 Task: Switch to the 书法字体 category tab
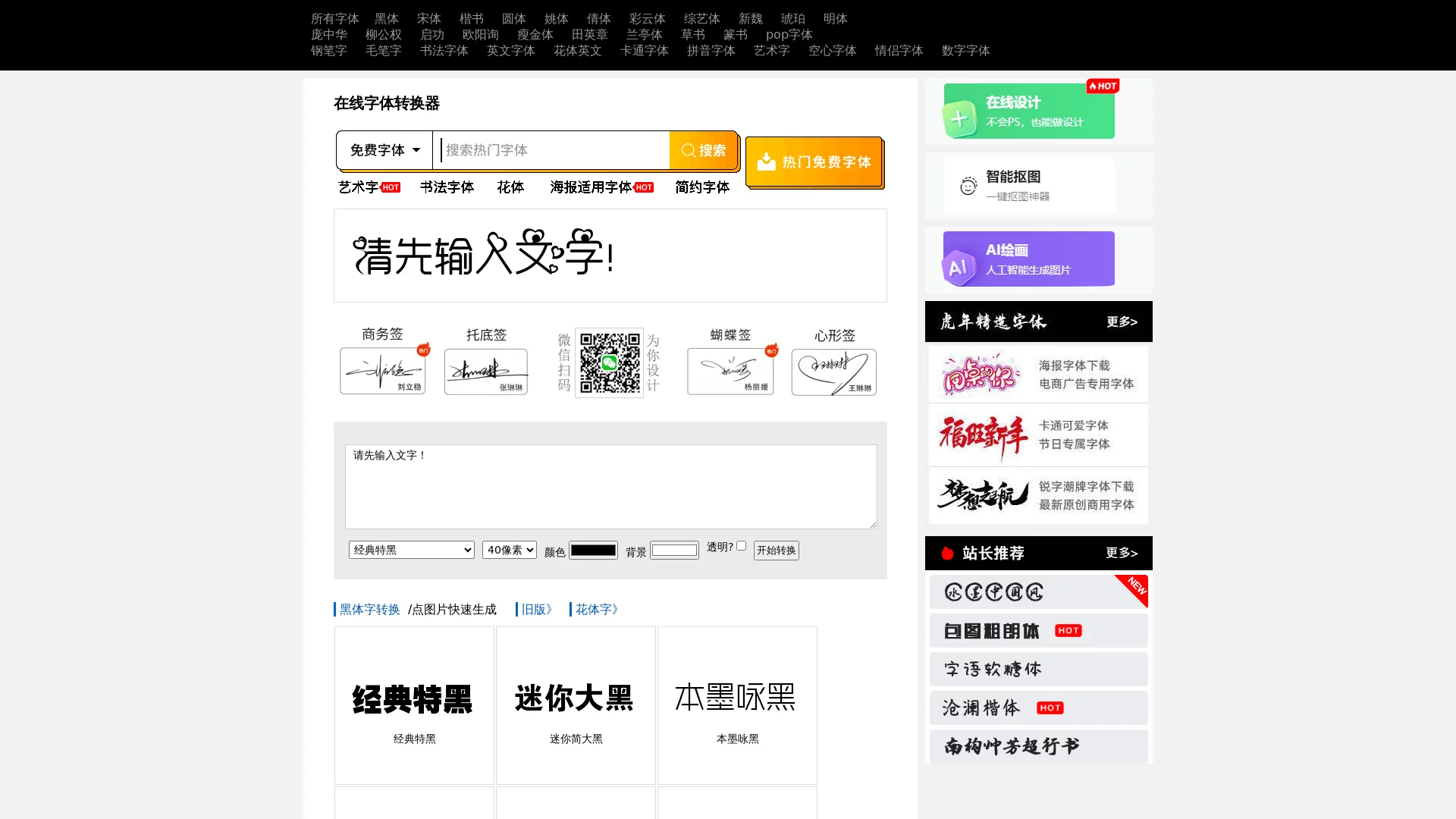coord(447,187)
